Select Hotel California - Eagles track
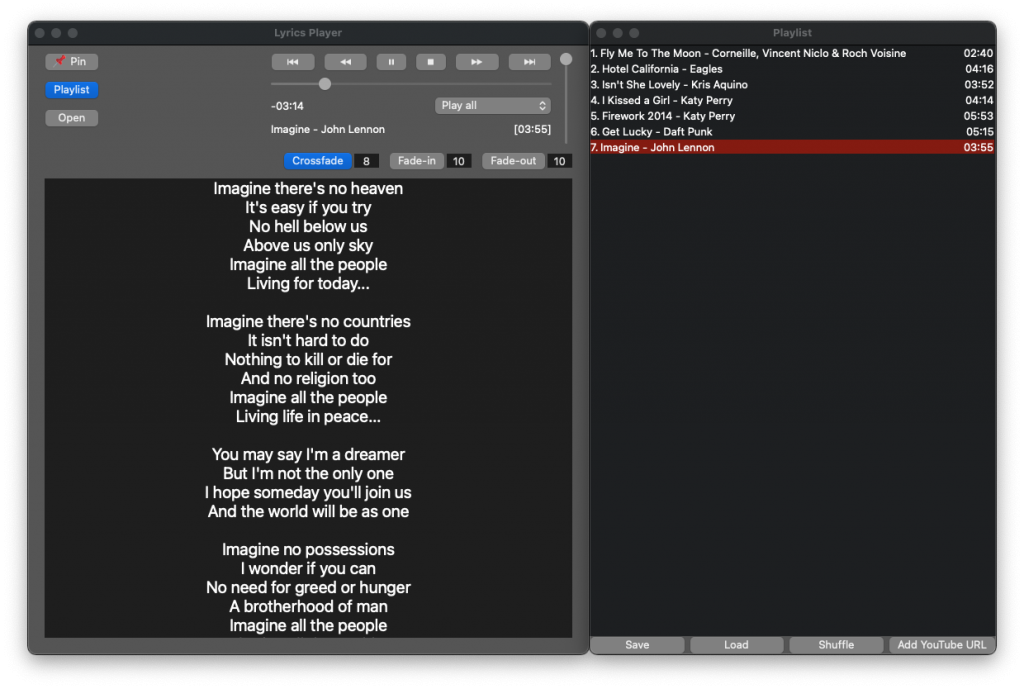Image resolution: width=1024 pixels, height=689 pixels. click(792, 69)
